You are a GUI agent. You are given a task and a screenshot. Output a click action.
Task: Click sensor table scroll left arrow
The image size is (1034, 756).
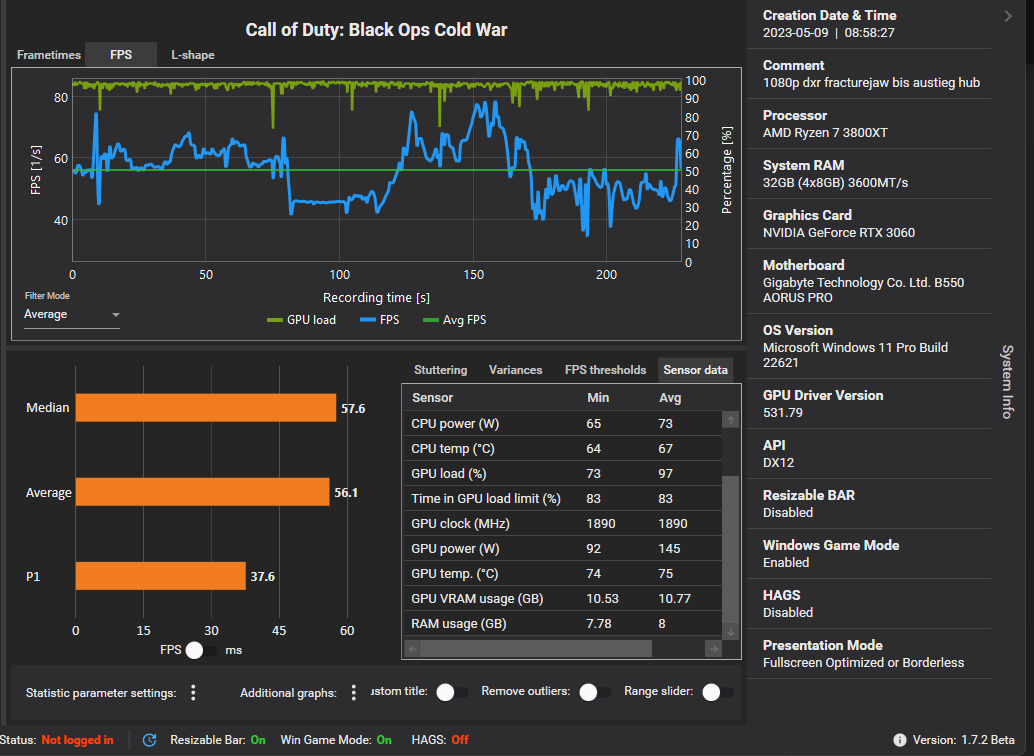coord(413,648)
